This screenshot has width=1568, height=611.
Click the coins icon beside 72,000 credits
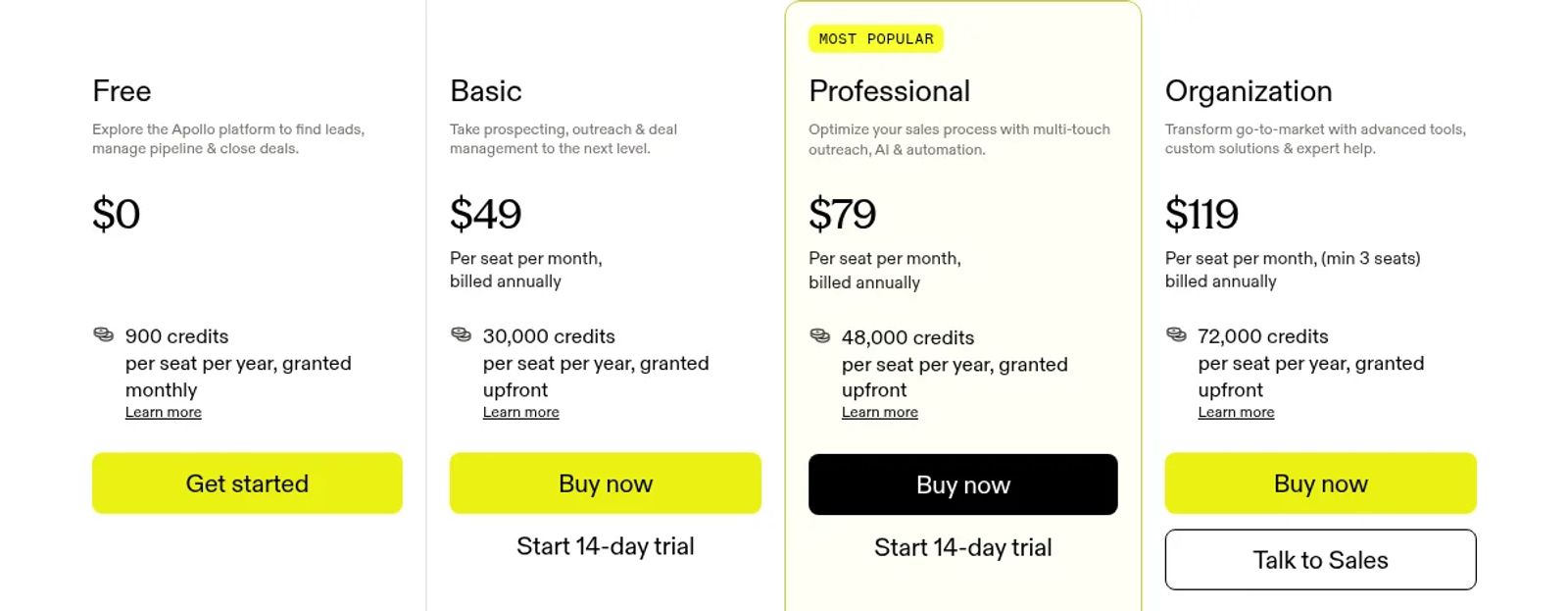1176,334
